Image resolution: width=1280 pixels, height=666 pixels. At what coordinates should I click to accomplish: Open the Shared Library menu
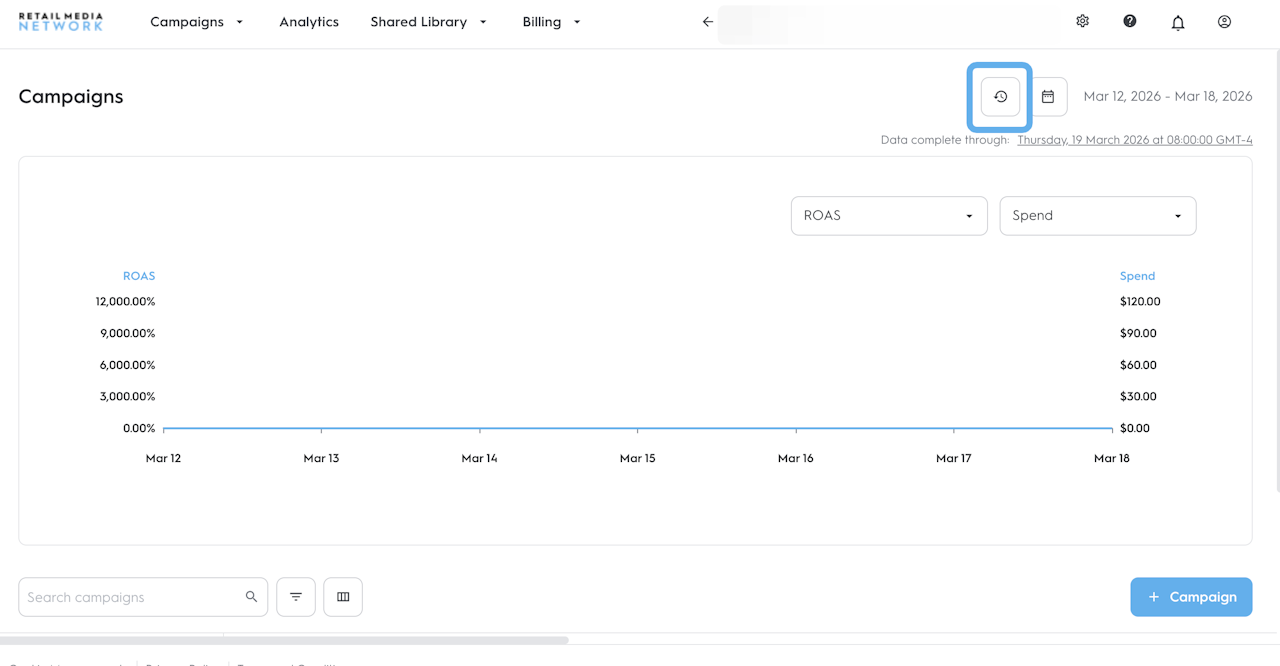[x=428, y=22]
